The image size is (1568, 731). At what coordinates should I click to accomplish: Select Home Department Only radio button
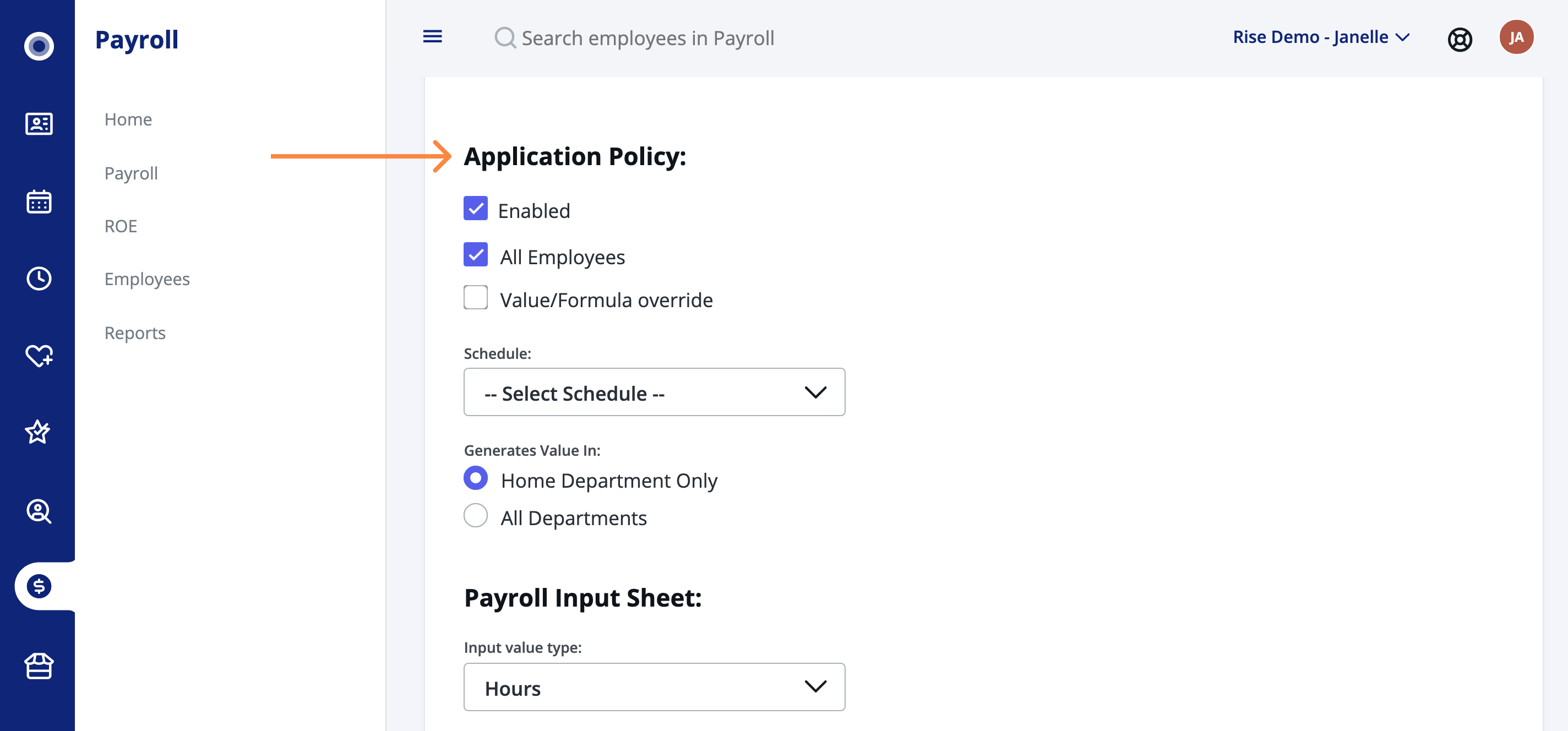(475, 478)
